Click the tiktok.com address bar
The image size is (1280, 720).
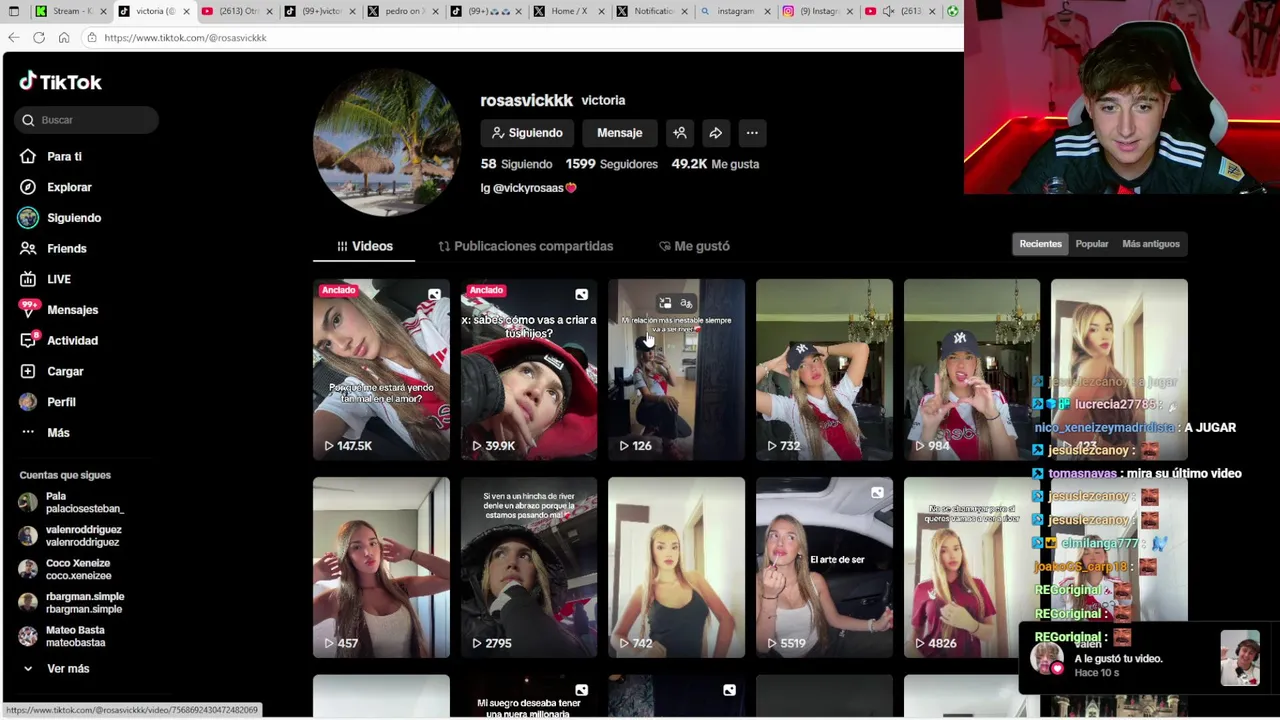click(520, 38)
